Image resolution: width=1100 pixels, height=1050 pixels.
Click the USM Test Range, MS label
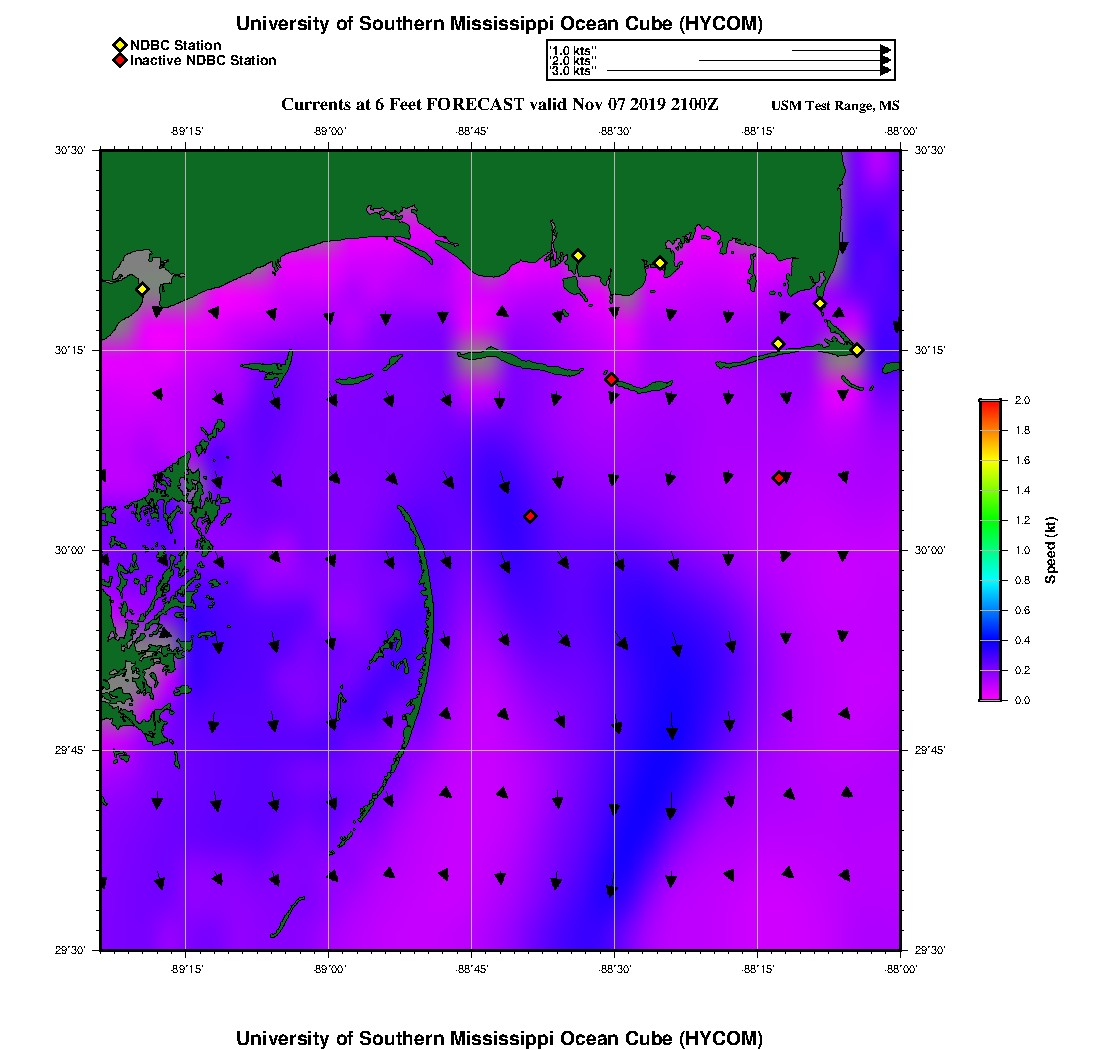coord(835,106)
